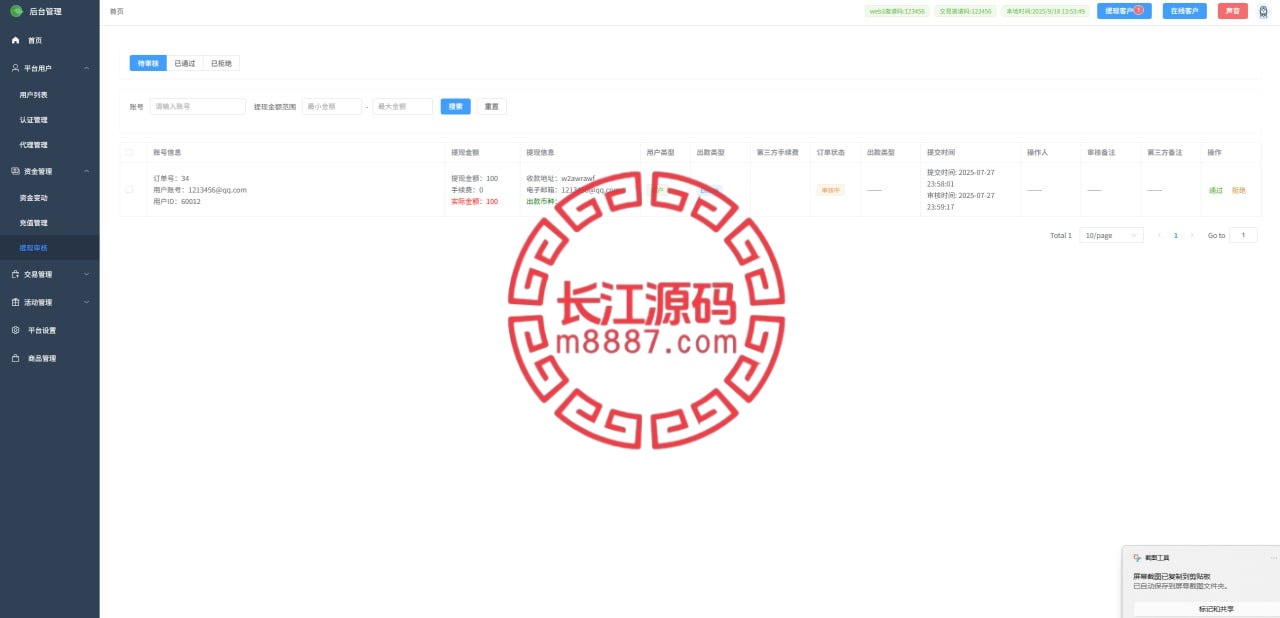Click the 账号信息 column header
This screenshot has width=1280, height=618.
(x=167, y=152)
